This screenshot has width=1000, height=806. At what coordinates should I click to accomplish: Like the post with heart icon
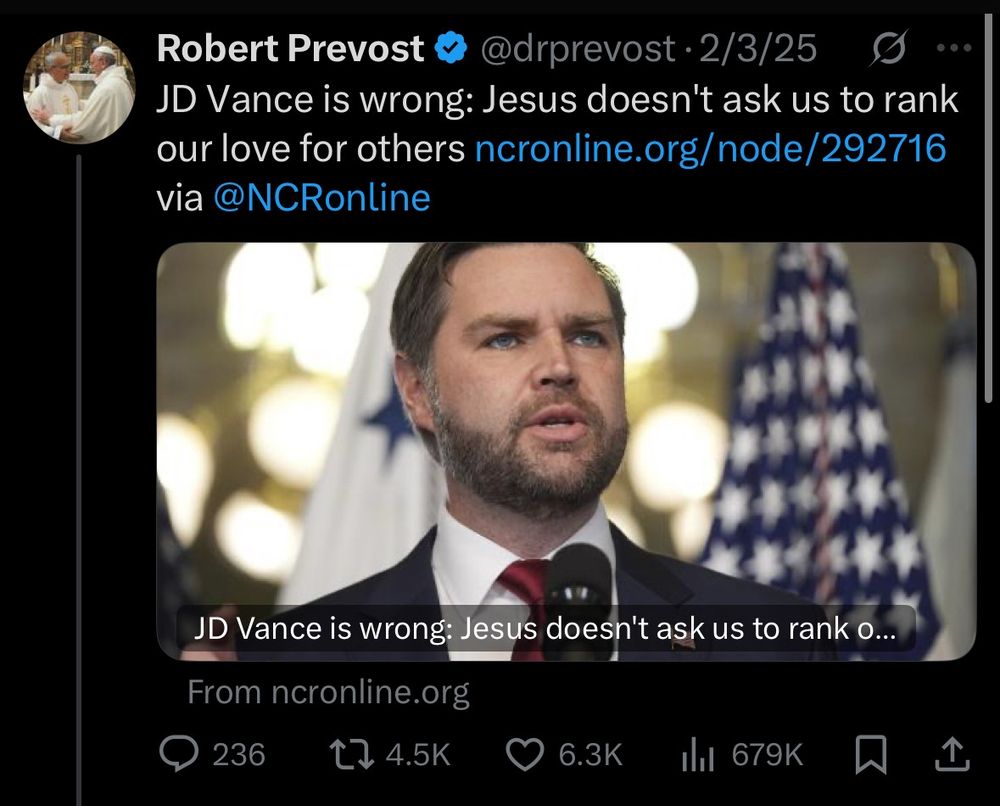pyautogui.click(x=525, y=754)
